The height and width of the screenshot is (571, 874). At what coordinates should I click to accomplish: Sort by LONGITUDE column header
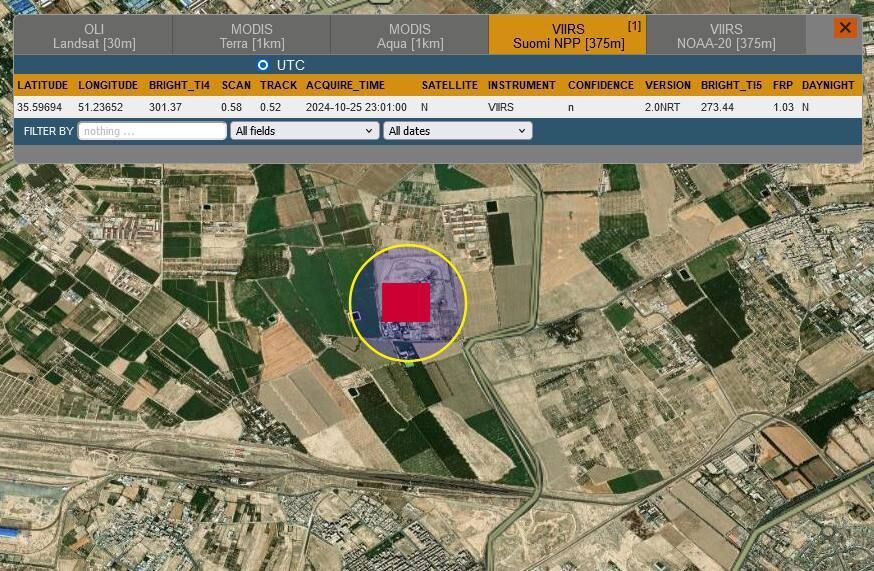[107, 86]
